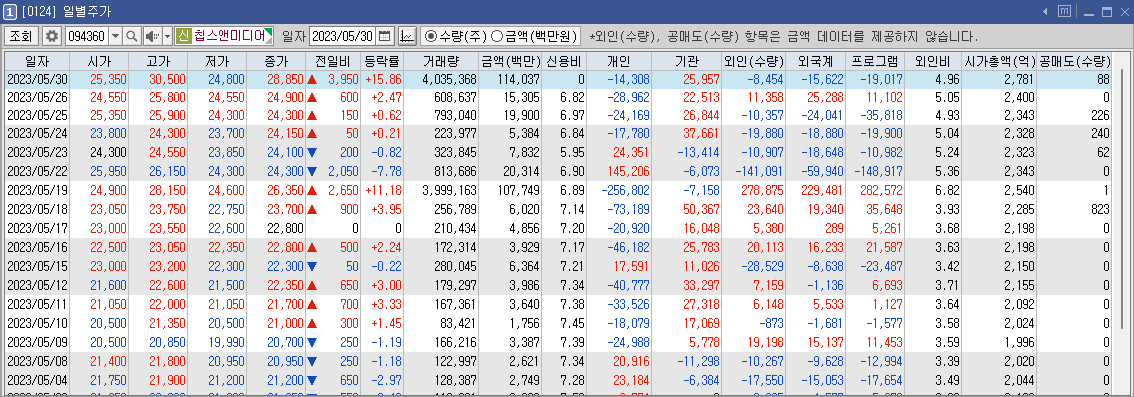Click the 거래량 column header
The width and height of the screenshot is (1134, 397).
click(440, 61)
